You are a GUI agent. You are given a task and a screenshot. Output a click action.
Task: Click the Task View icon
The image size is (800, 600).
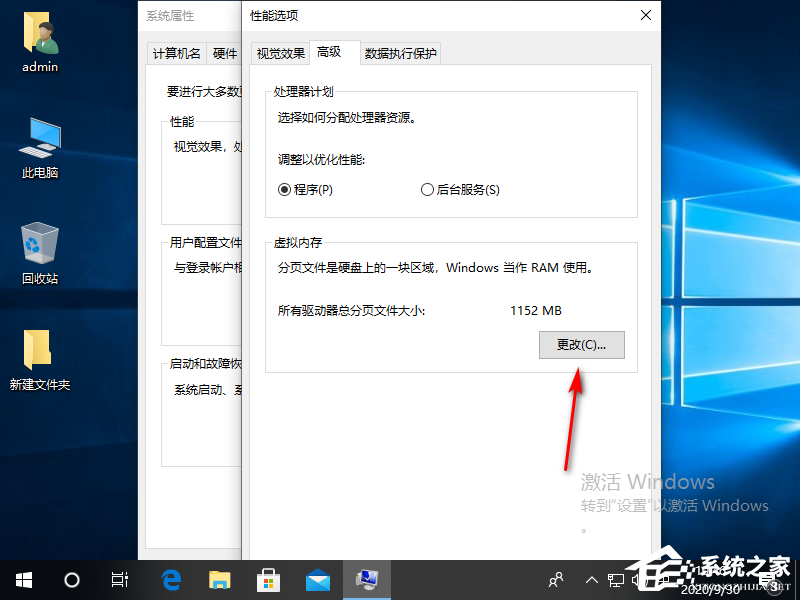coord(120,580)
